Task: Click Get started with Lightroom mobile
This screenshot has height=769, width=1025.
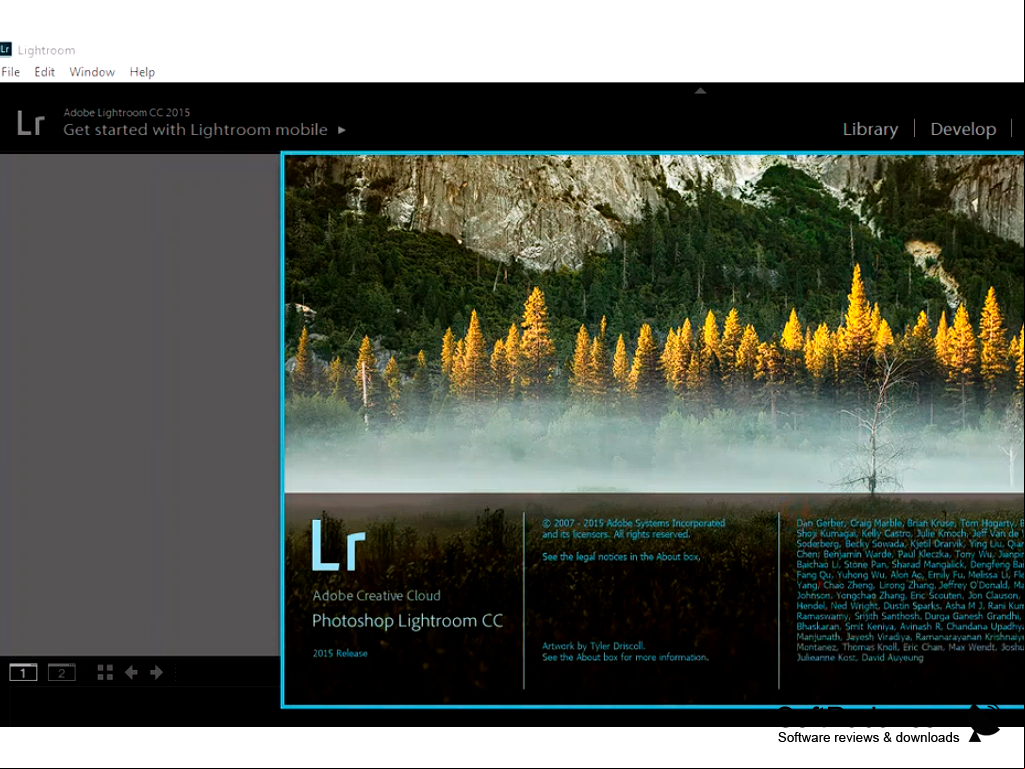Action: point(195,129)
